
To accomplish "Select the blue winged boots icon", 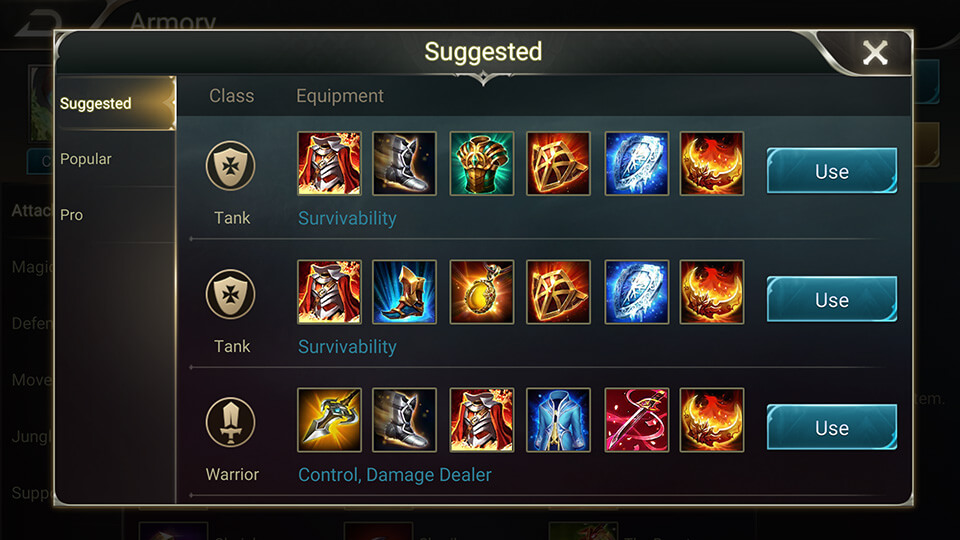I will [404, 292].
